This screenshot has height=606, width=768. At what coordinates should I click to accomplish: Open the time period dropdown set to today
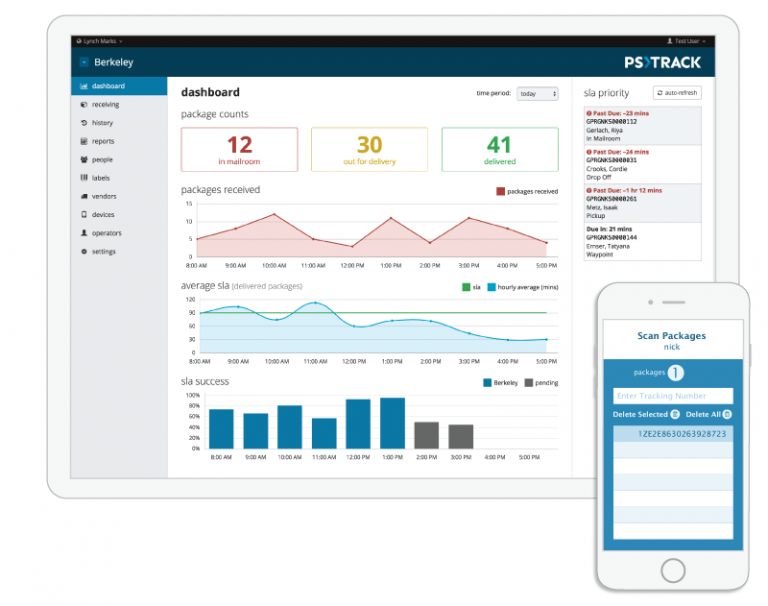point(537,94)
